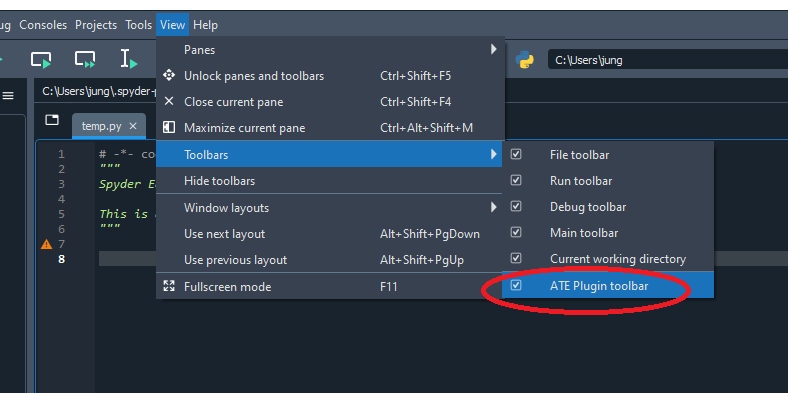Screen dimensions: 788x393
Task: Click run cell and advance icon
Action: (x=85, y=60)
